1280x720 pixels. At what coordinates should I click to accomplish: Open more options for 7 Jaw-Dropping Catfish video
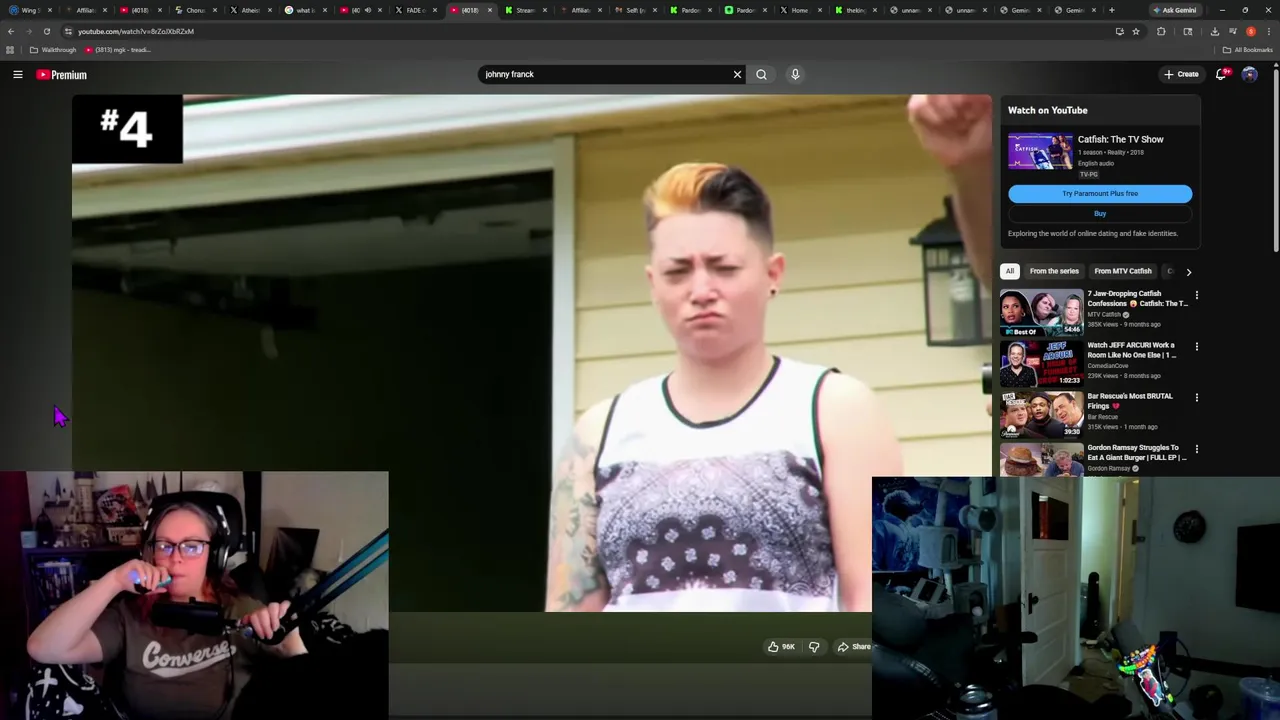pyautogui.click(x=1196, y=295)
